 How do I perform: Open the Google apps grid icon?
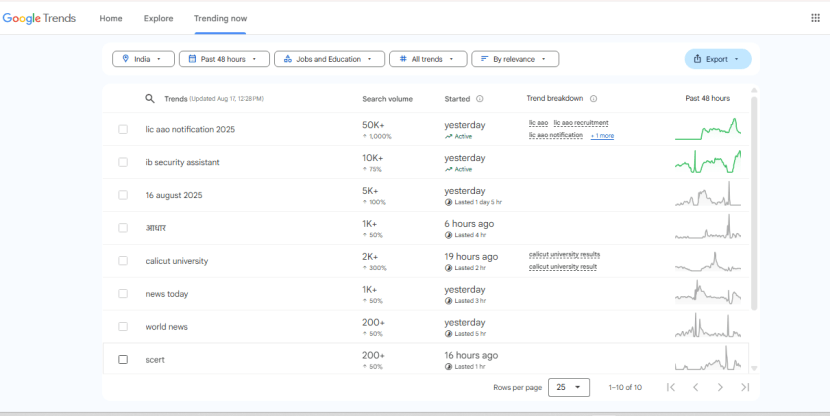[815, 18]
